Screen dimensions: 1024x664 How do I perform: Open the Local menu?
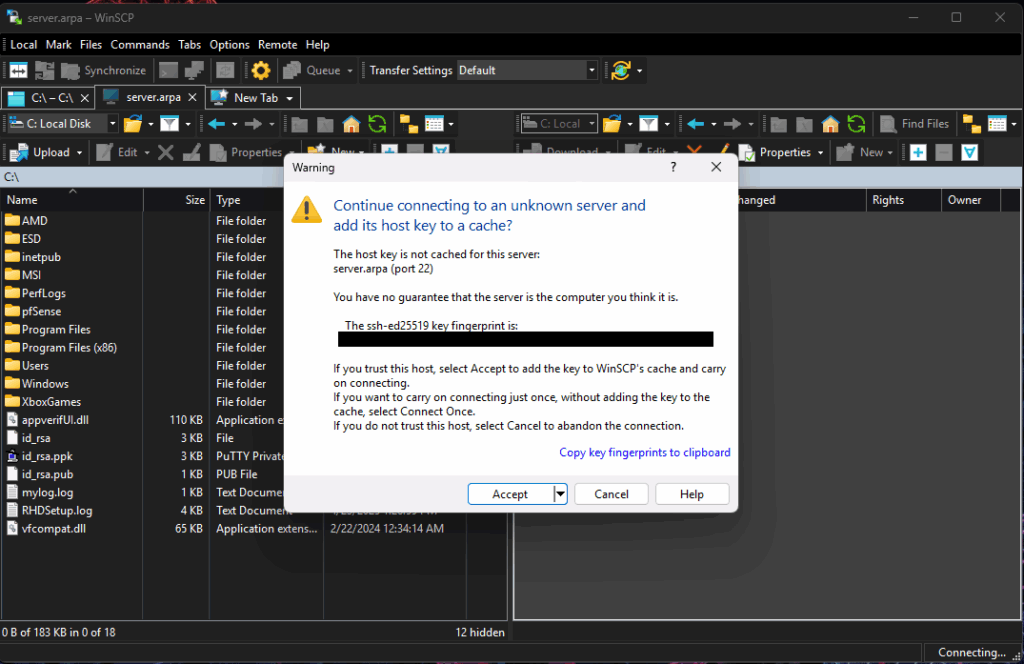click(x=24, y=44)
